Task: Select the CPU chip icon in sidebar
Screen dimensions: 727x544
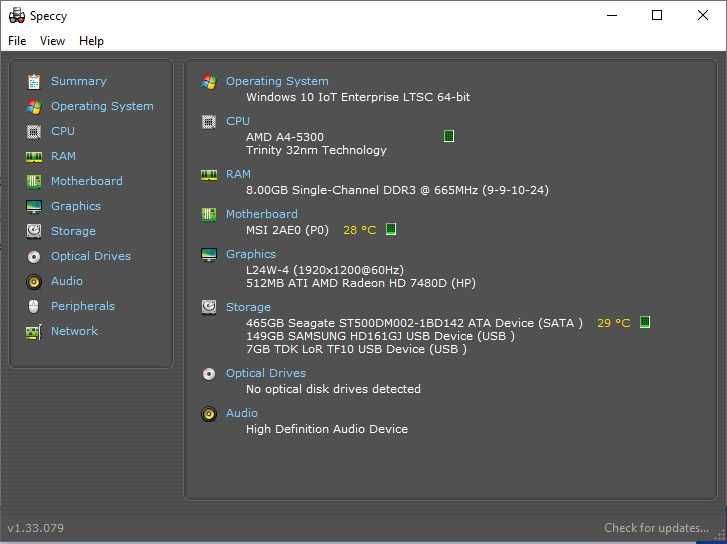Action: (34, 131)
